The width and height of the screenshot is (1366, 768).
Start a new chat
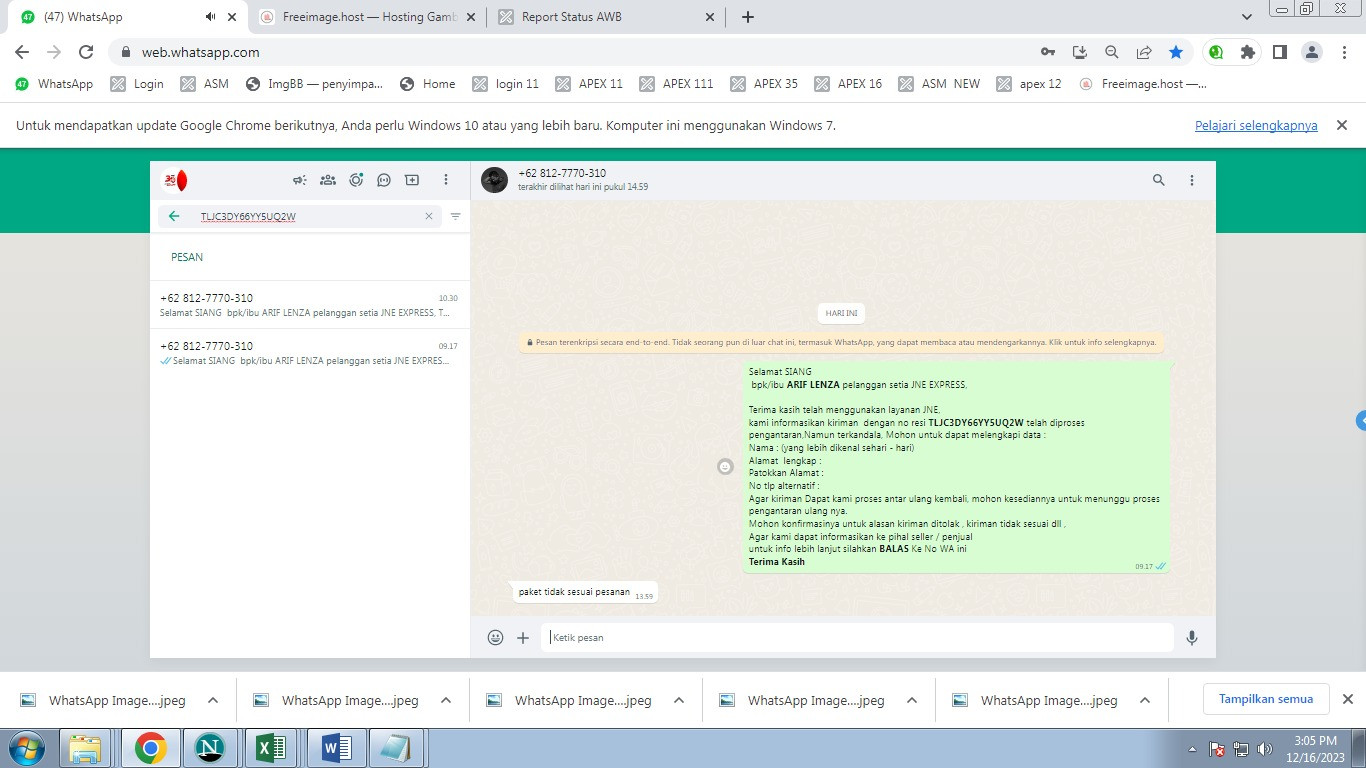click(x=412, y=180)
